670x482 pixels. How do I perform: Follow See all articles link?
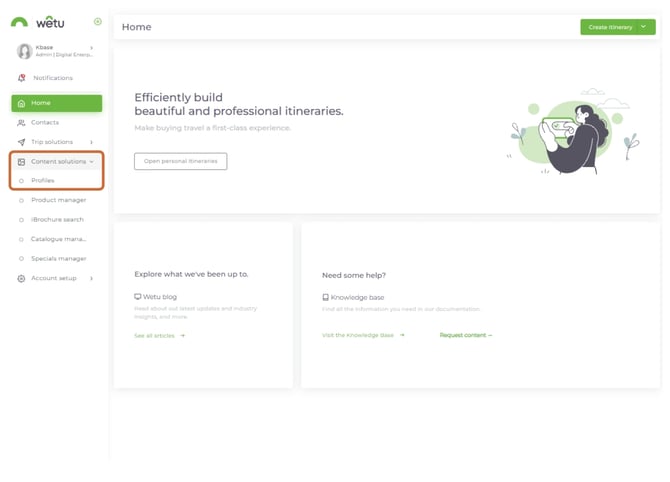[159, 336]
